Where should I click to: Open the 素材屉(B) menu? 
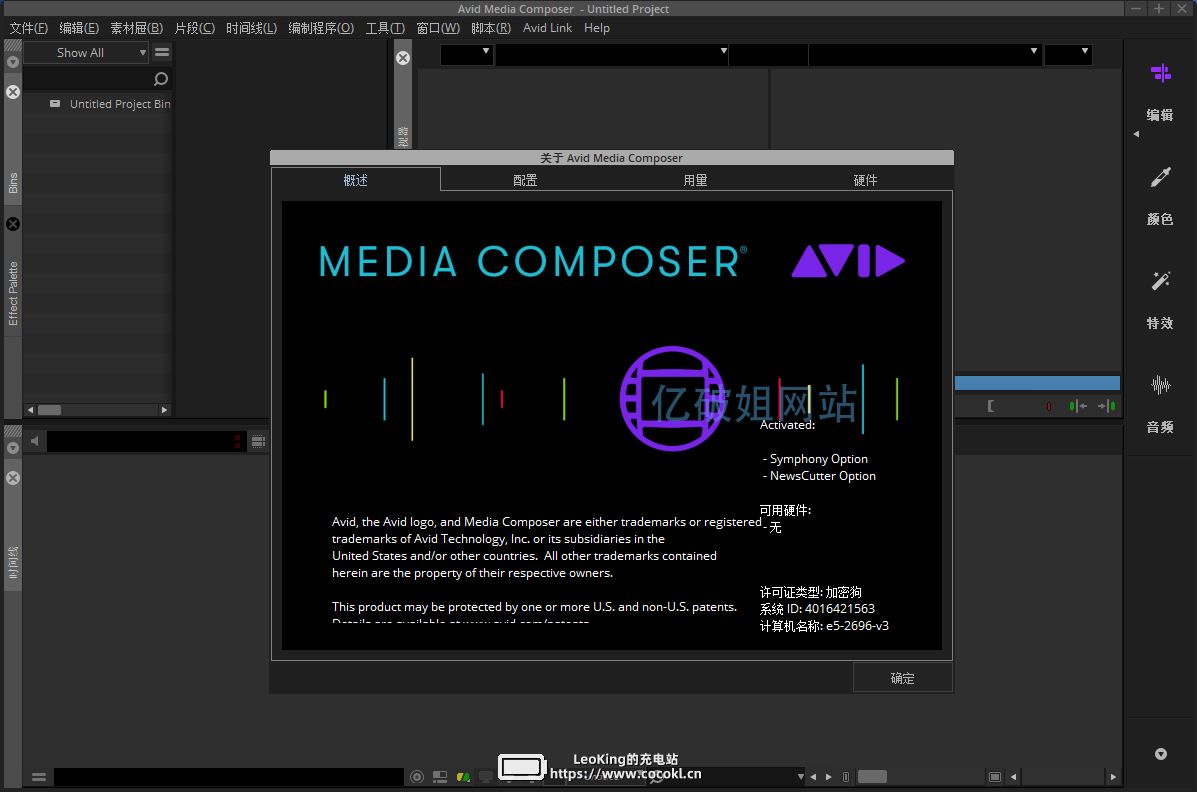[137, 28]
